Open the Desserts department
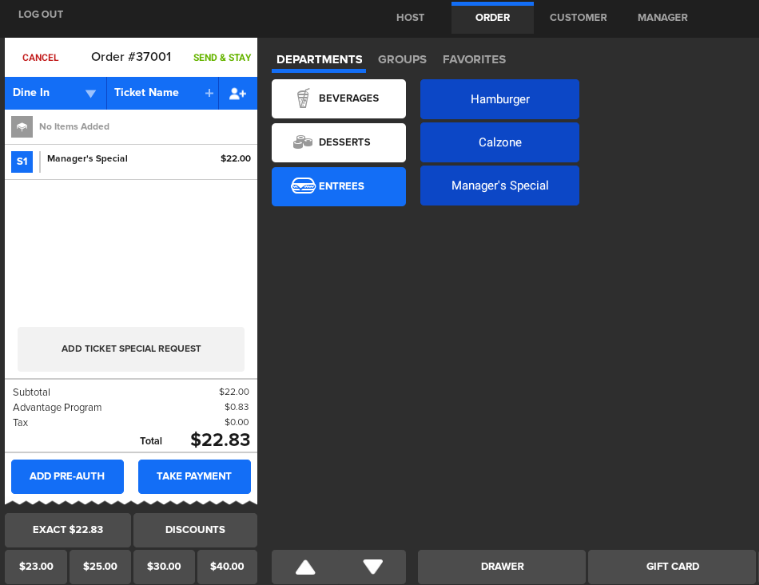759x585 pixels. pyautogui.click(x=338, y=142)
